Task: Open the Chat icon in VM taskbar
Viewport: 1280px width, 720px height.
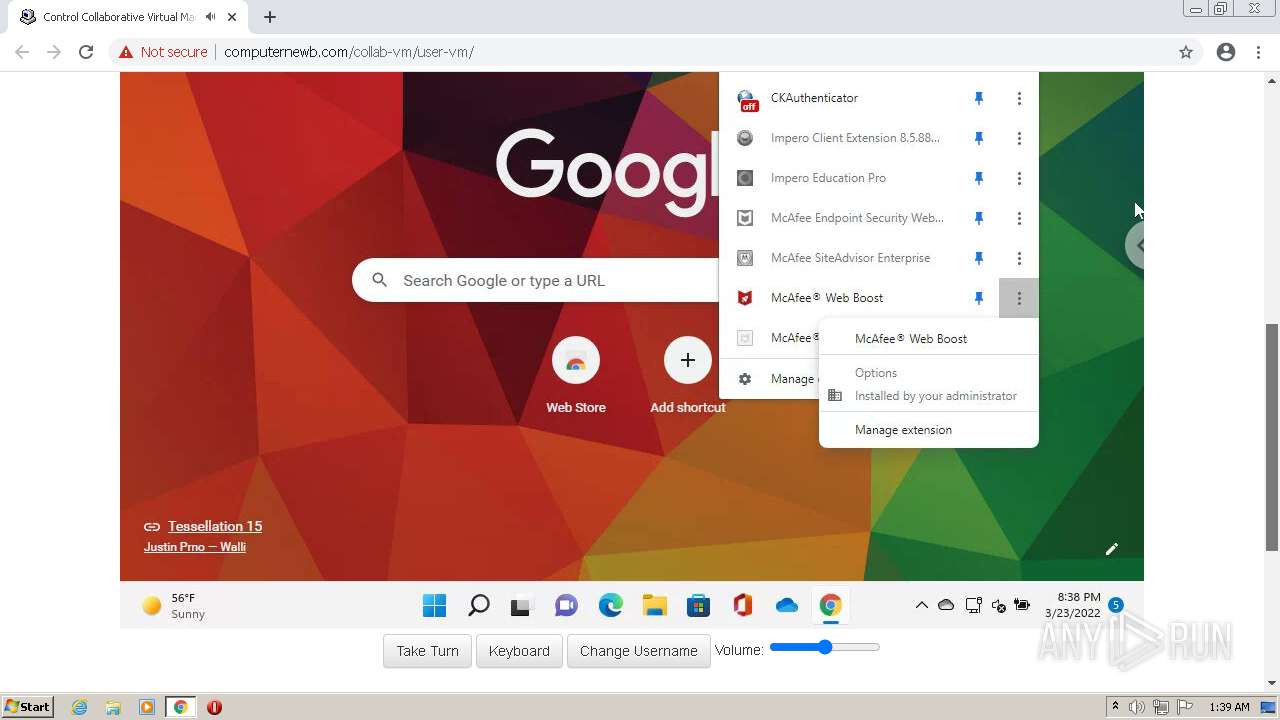Action: pyautogui.click(x=566, y=605)
